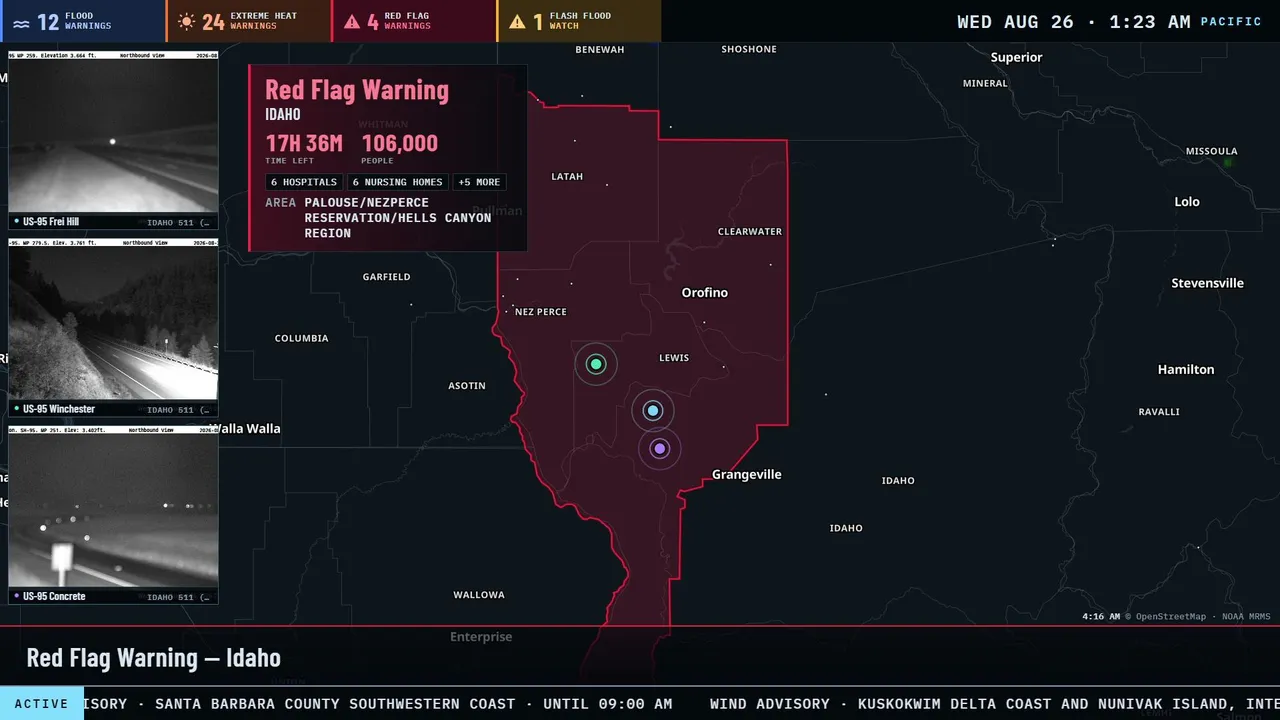Switch to the 24 Extreme Heat Warnings tab
Image resolution: width=1280 pixels, height=720 pixels.
[249, 21]
